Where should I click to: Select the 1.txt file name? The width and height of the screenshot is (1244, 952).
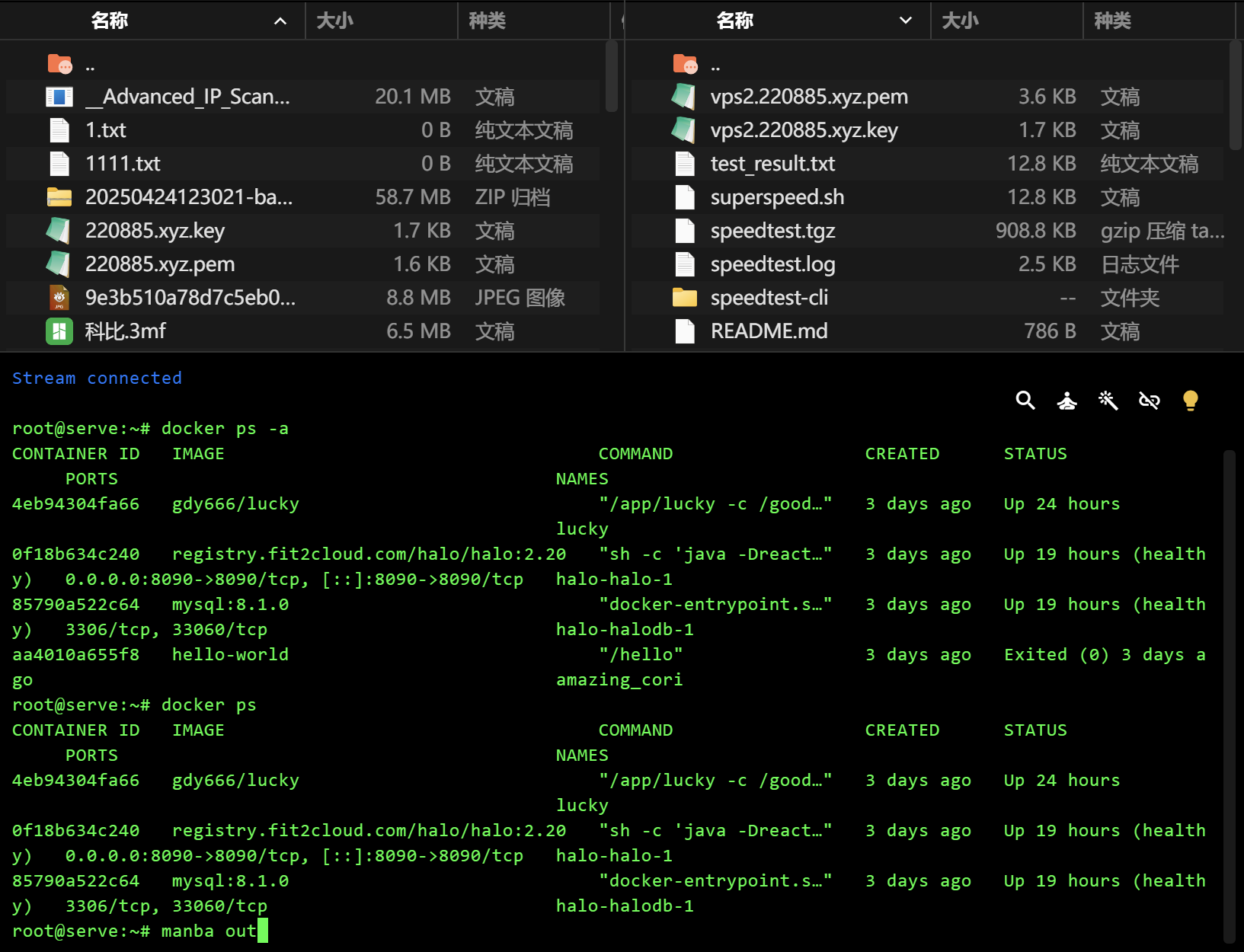tap(106, 130)
